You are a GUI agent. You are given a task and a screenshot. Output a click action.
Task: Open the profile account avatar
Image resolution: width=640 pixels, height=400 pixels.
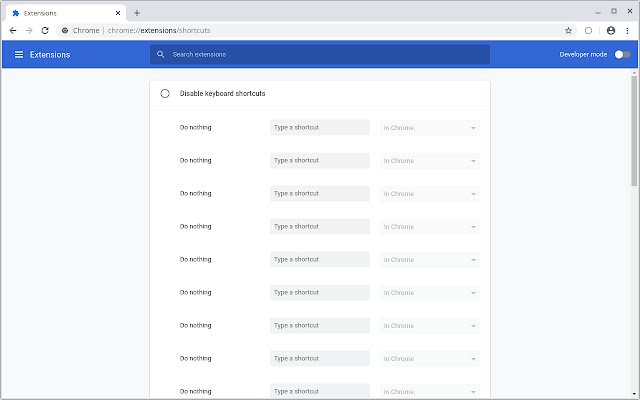pos(611,31)
